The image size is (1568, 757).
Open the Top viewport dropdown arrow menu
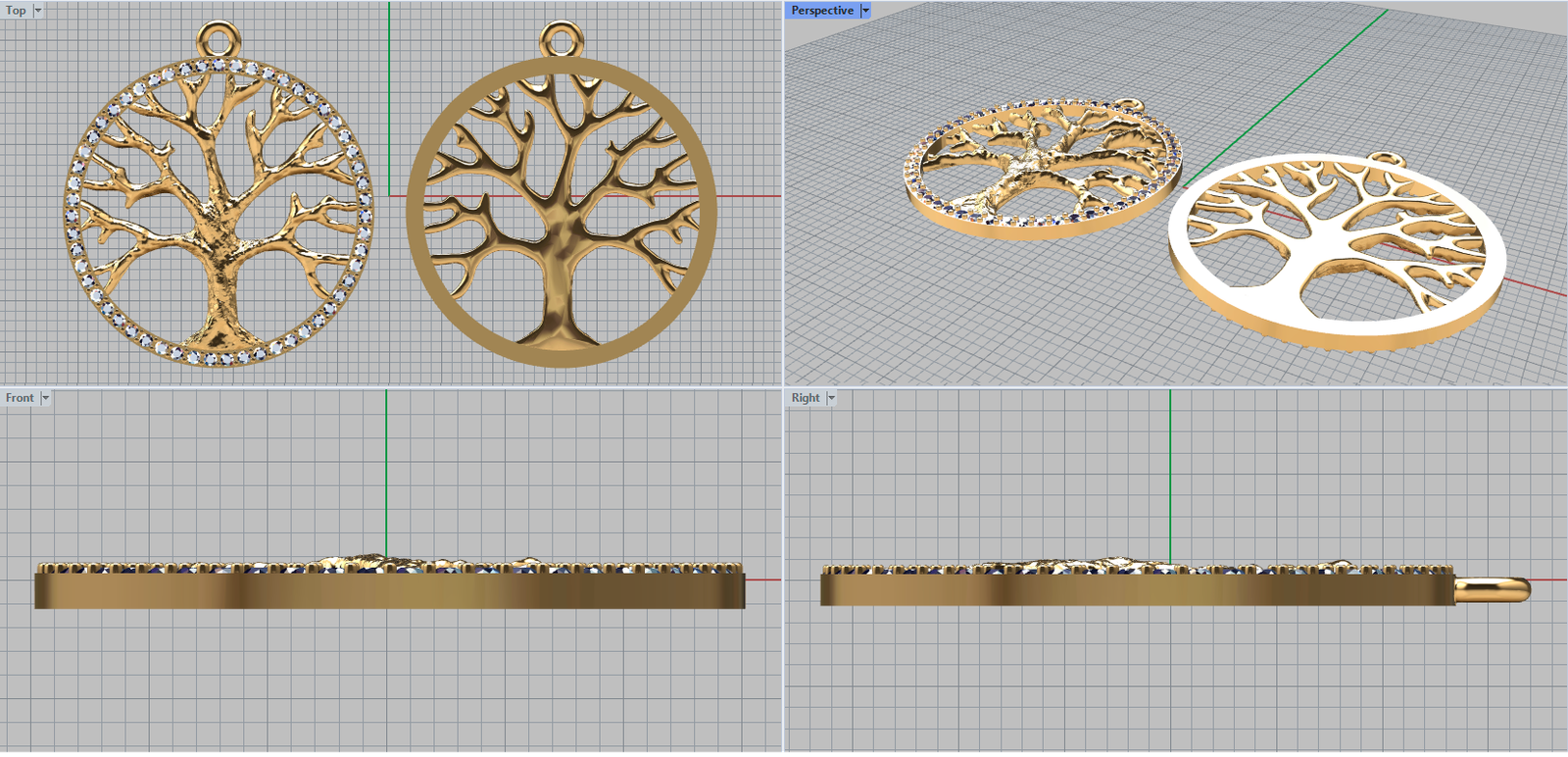point(38,11)
